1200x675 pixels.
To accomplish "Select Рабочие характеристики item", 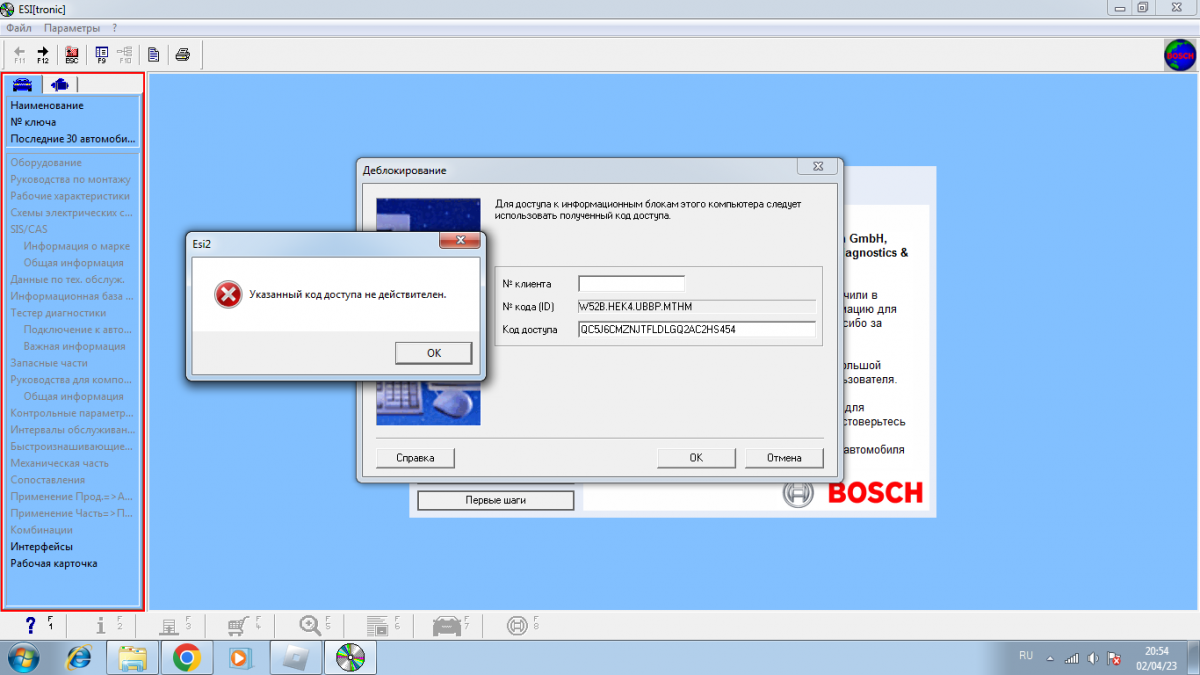I will (70, 196).
